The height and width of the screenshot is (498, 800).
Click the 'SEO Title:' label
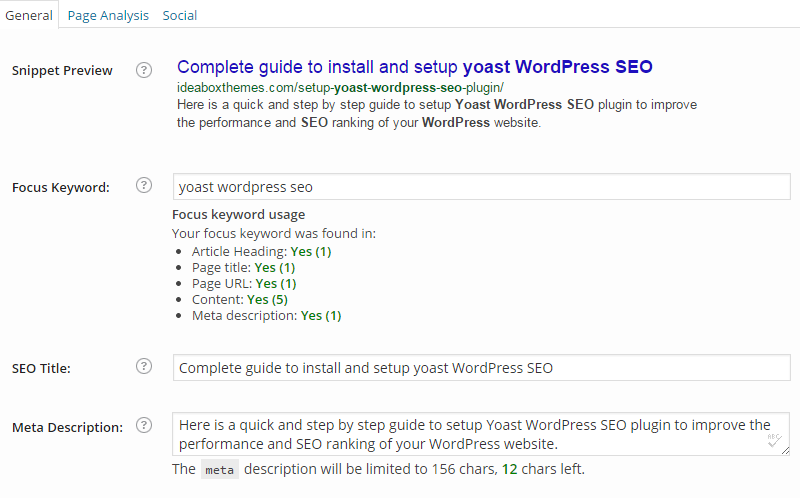41,368
